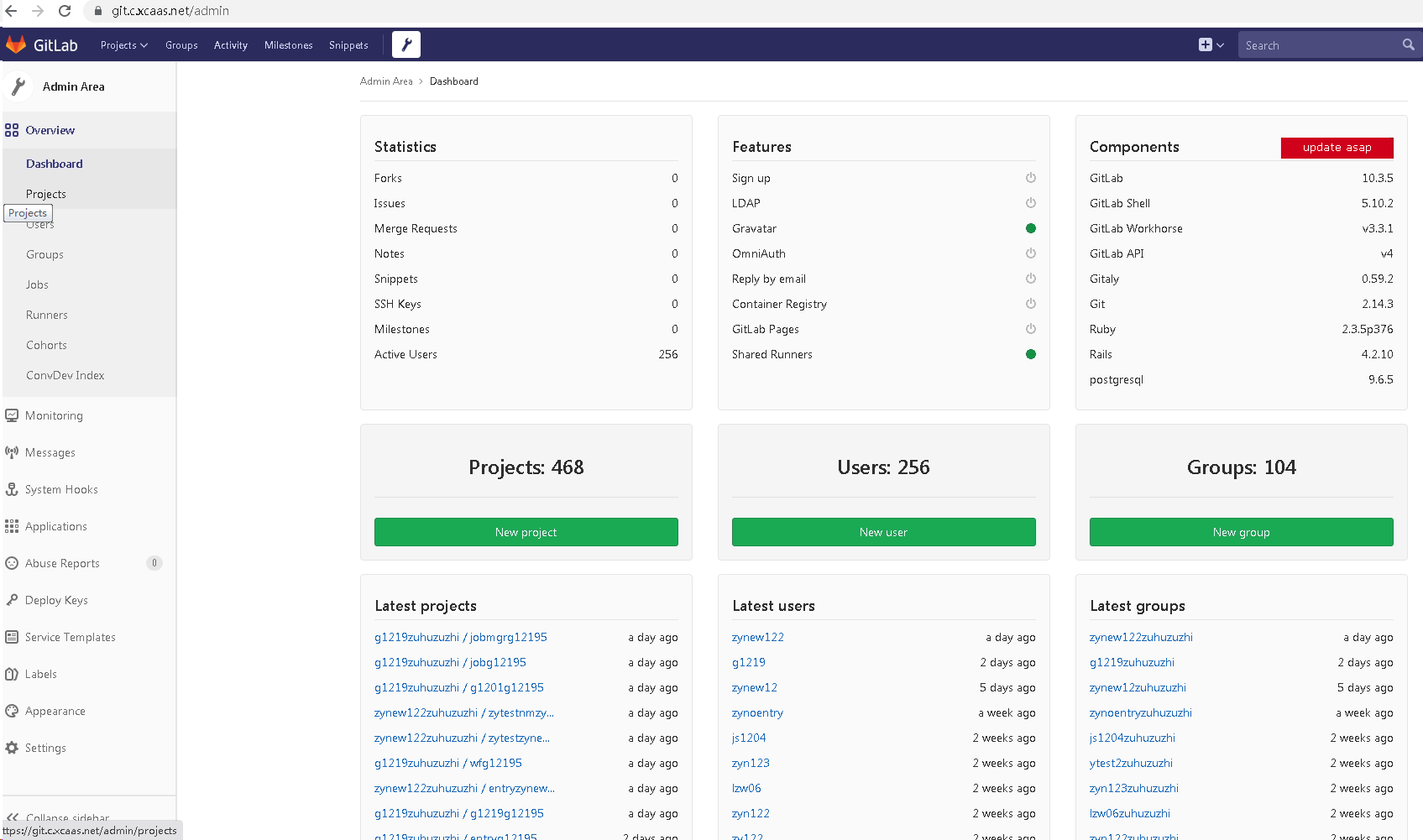Select Cohorts in the sidebar
The width and height of the screenshot is (1423, 840).
point(47,345)
